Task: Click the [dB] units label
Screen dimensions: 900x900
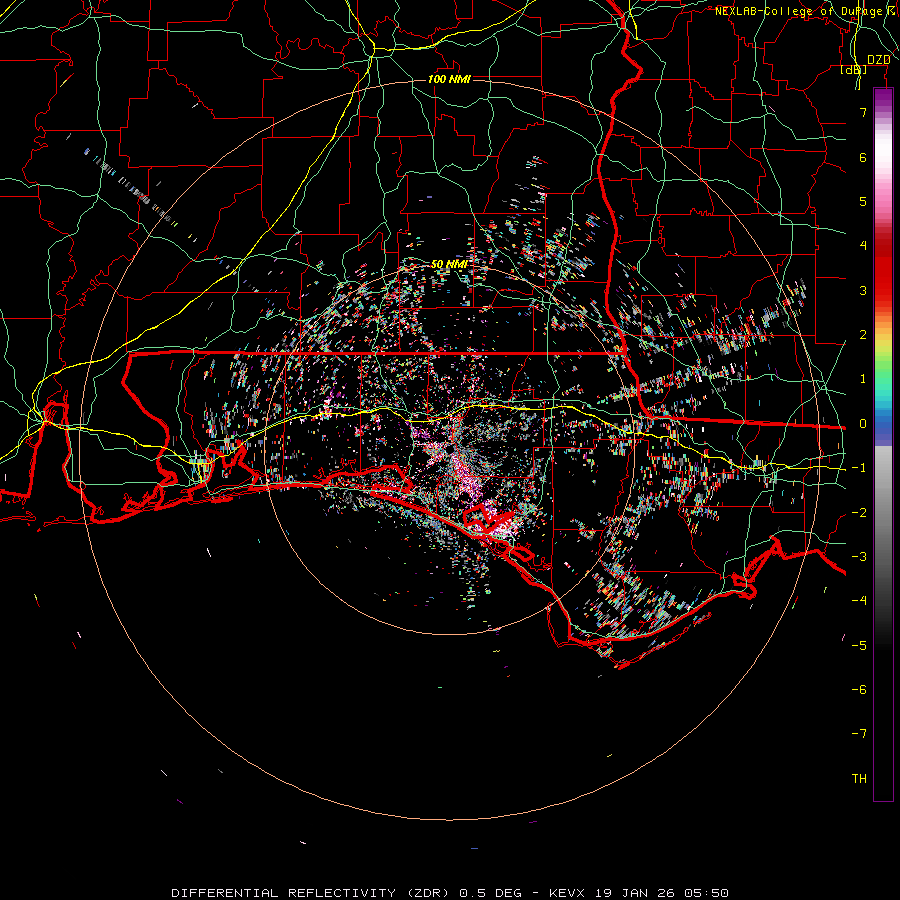Action: tap(854, 69)
